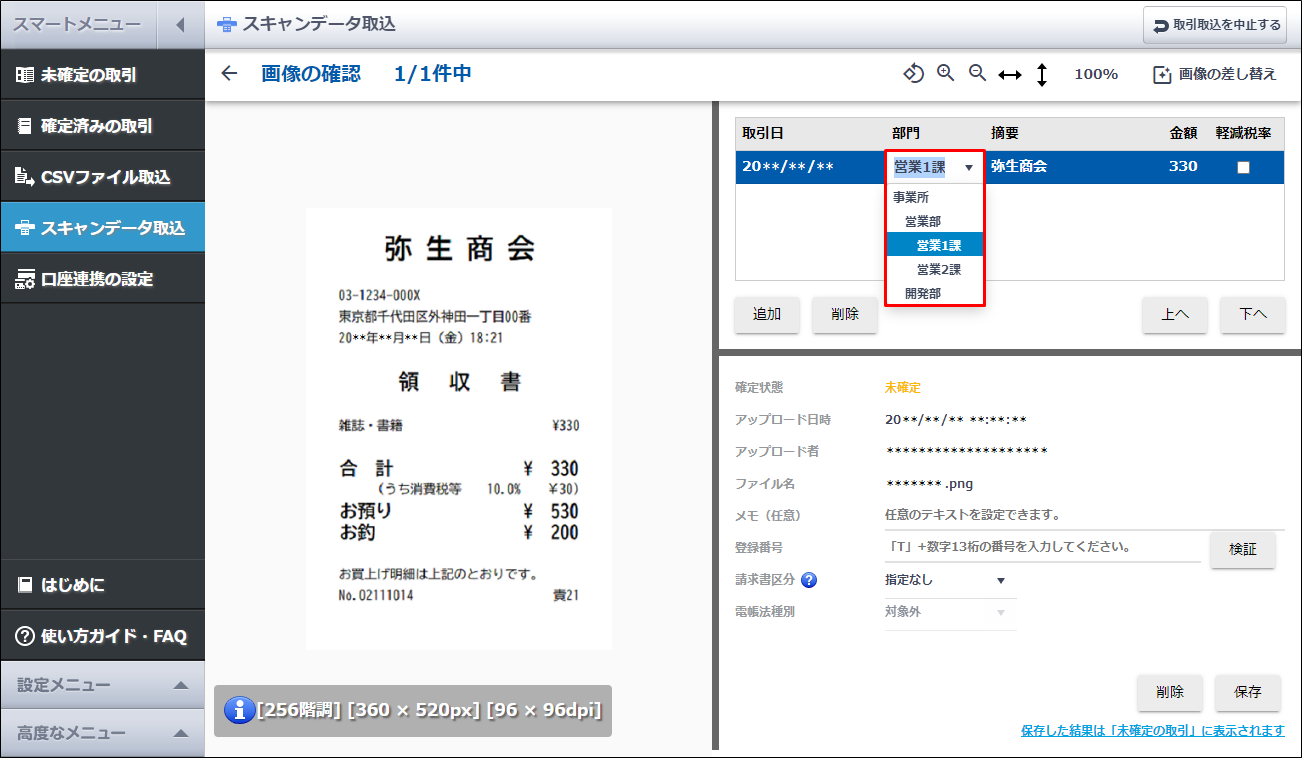Rotate the receipt image
This screenshot has width=1302, height=758.
[x=913, y=73]
